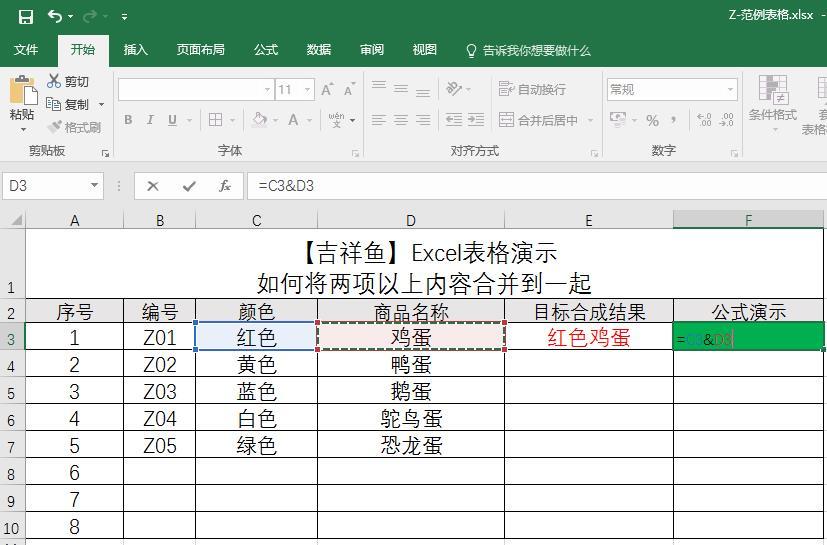Click the confirm checkmark formula button
This screenshot has width=827, height=545.
(x=189, y=186)
